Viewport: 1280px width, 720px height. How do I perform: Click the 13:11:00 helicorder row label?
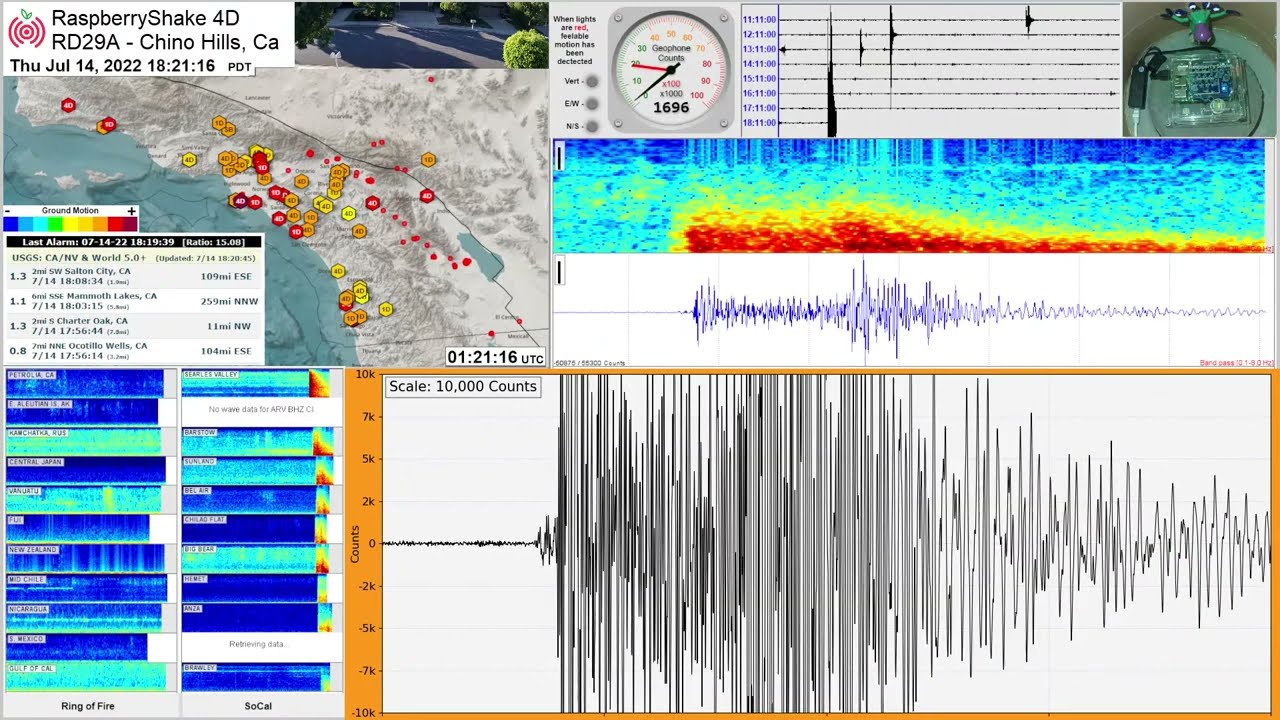759,49
